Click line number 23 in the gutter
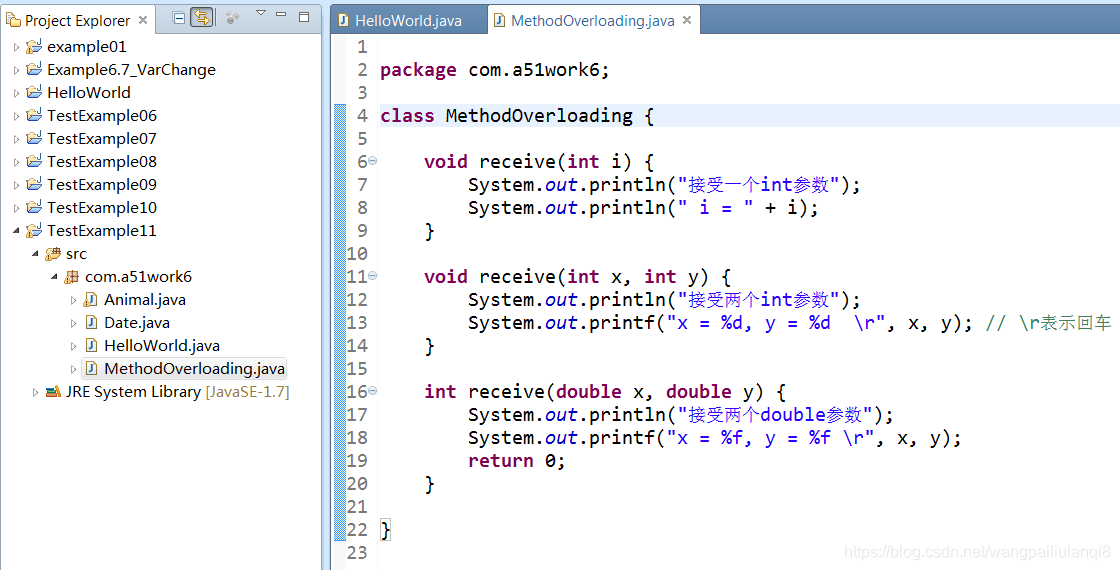Image resolution: width=1120 pixels, height=570 pixels. click(357, 553)
